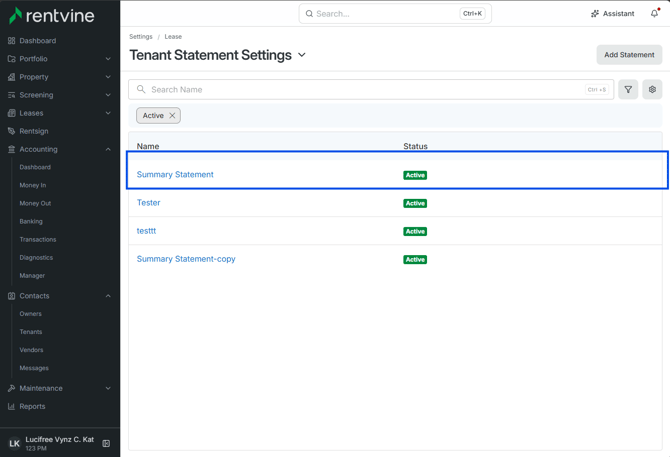The width and height of the screenshot is (670, 457).
Task: Click the Reports chart icon
Action: tap(12, 406)
